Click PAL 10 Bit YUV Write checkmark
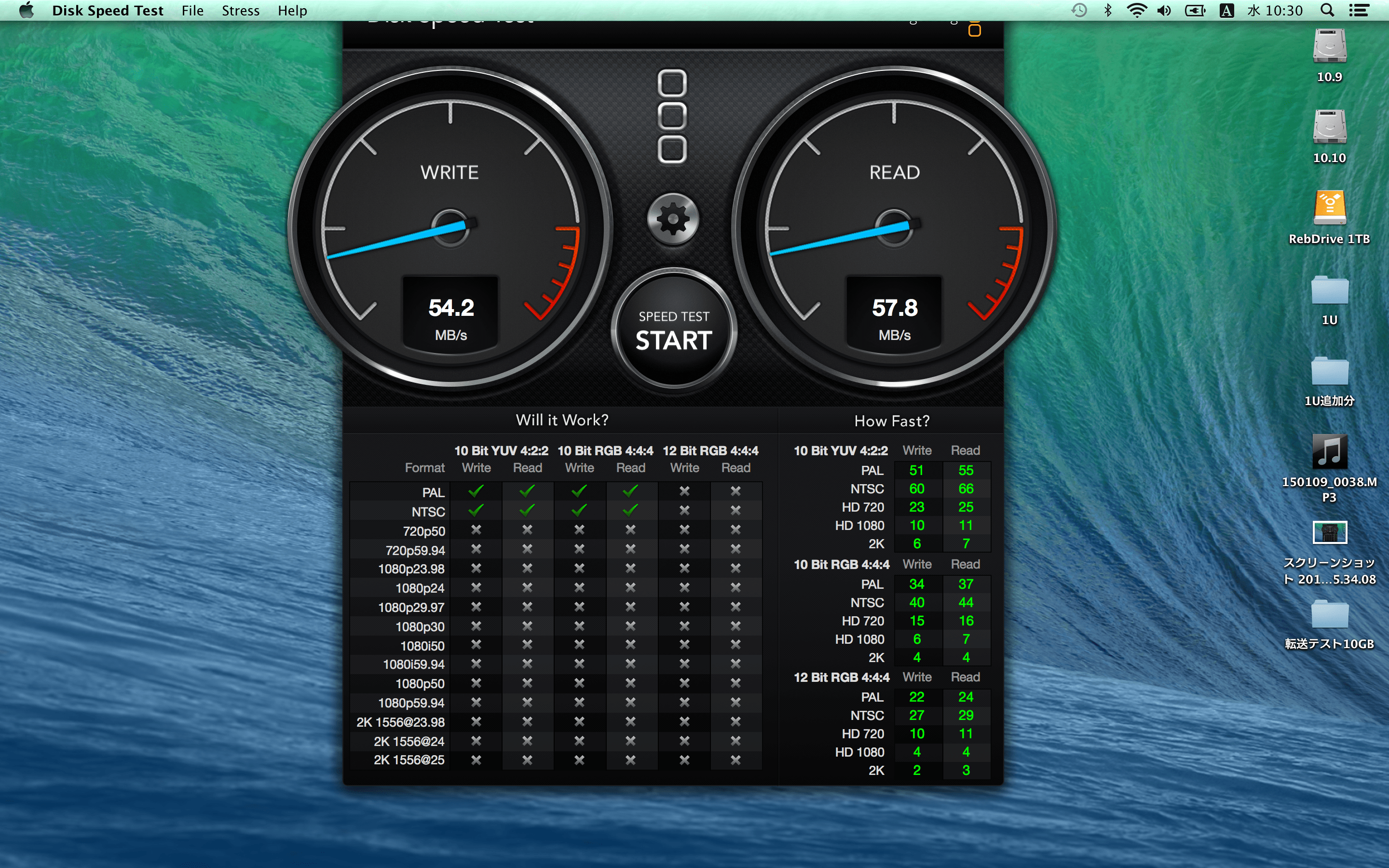The height and width of the screenshot is (868, 1389). point(476,491)
